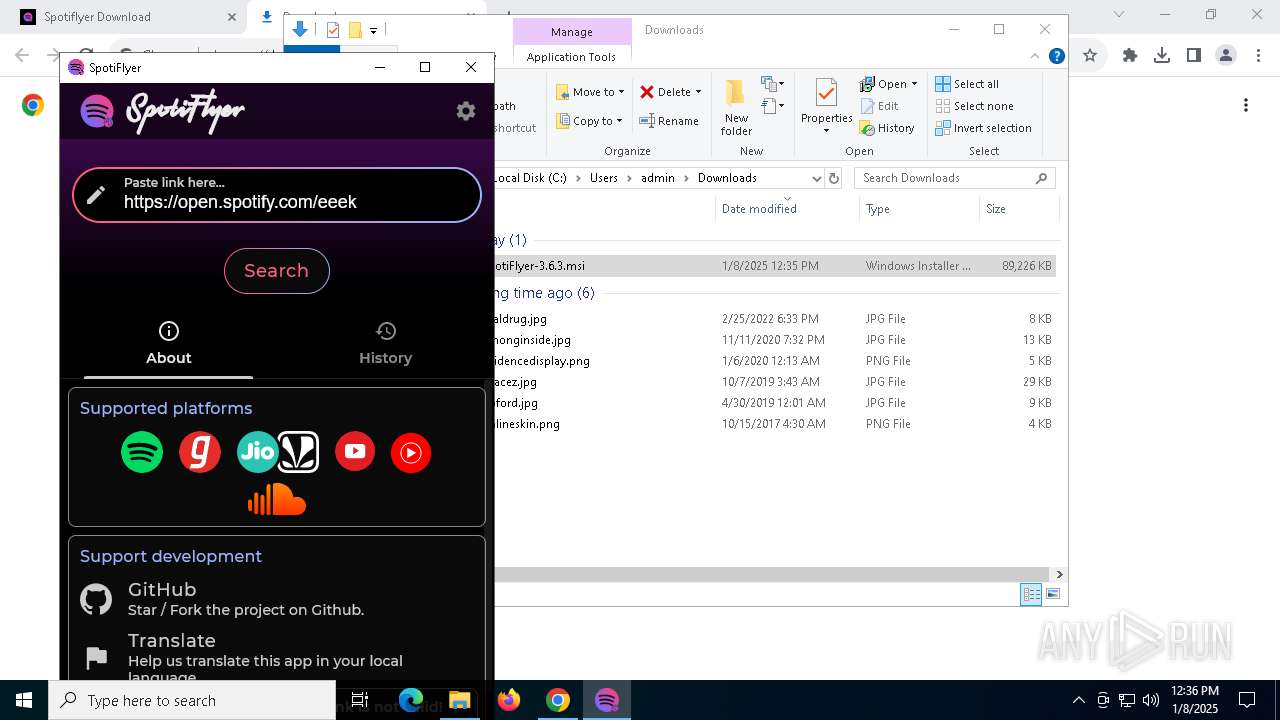The height and width of the screenshot is (720, 1280).
Task: Select the evidencedisplay.png file
Action: click(543, 361)
